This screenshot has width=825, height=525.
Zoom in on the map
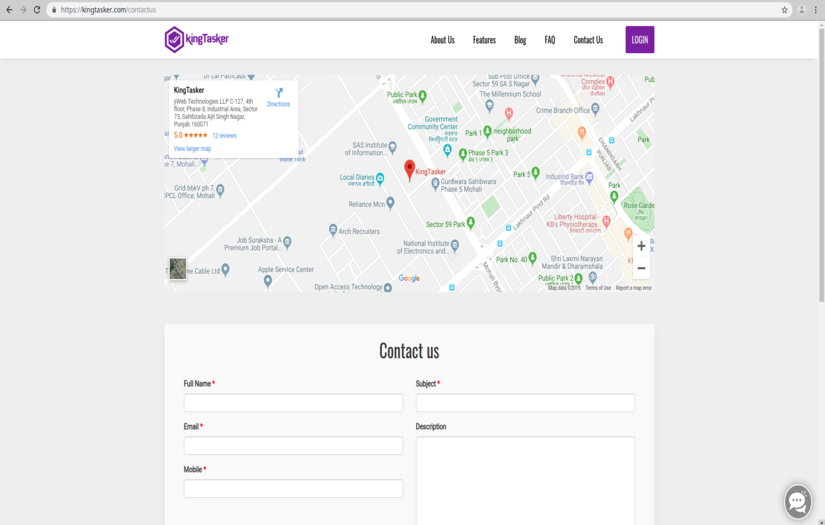point(641,246)
